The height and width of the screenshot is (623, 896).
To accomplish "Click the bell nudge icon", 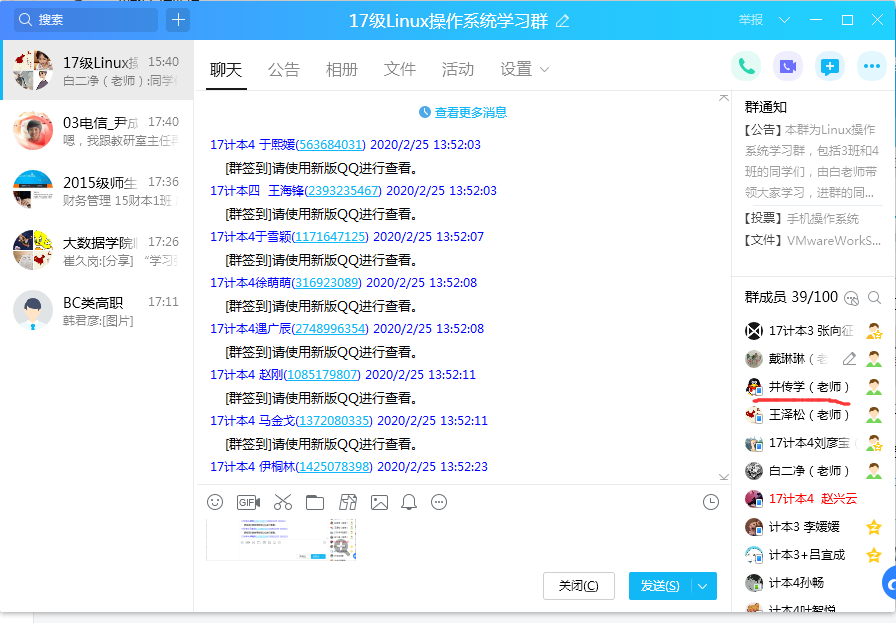I will 409,502.
